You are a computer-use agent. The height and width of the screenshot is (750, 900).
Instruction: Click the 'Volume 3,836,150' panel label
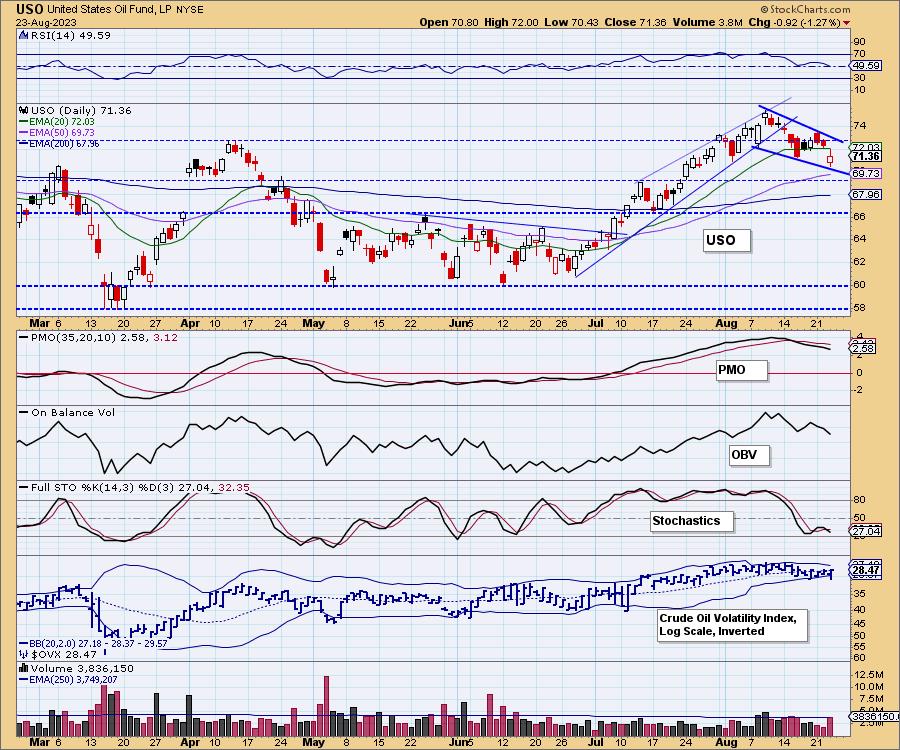coord(82,668)
